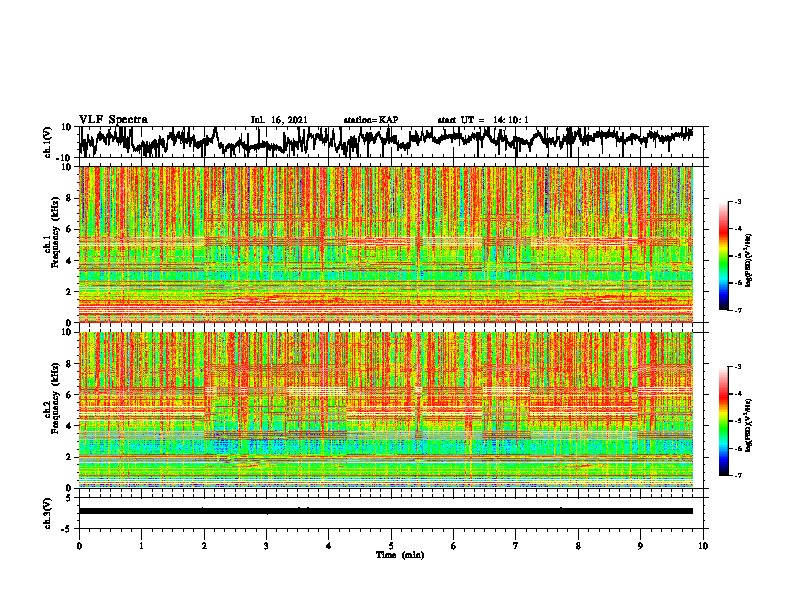Click the ch.2 color scale bar
This screenshot has height=612, width=792.
pyautogui.click(x=723, y=421)
